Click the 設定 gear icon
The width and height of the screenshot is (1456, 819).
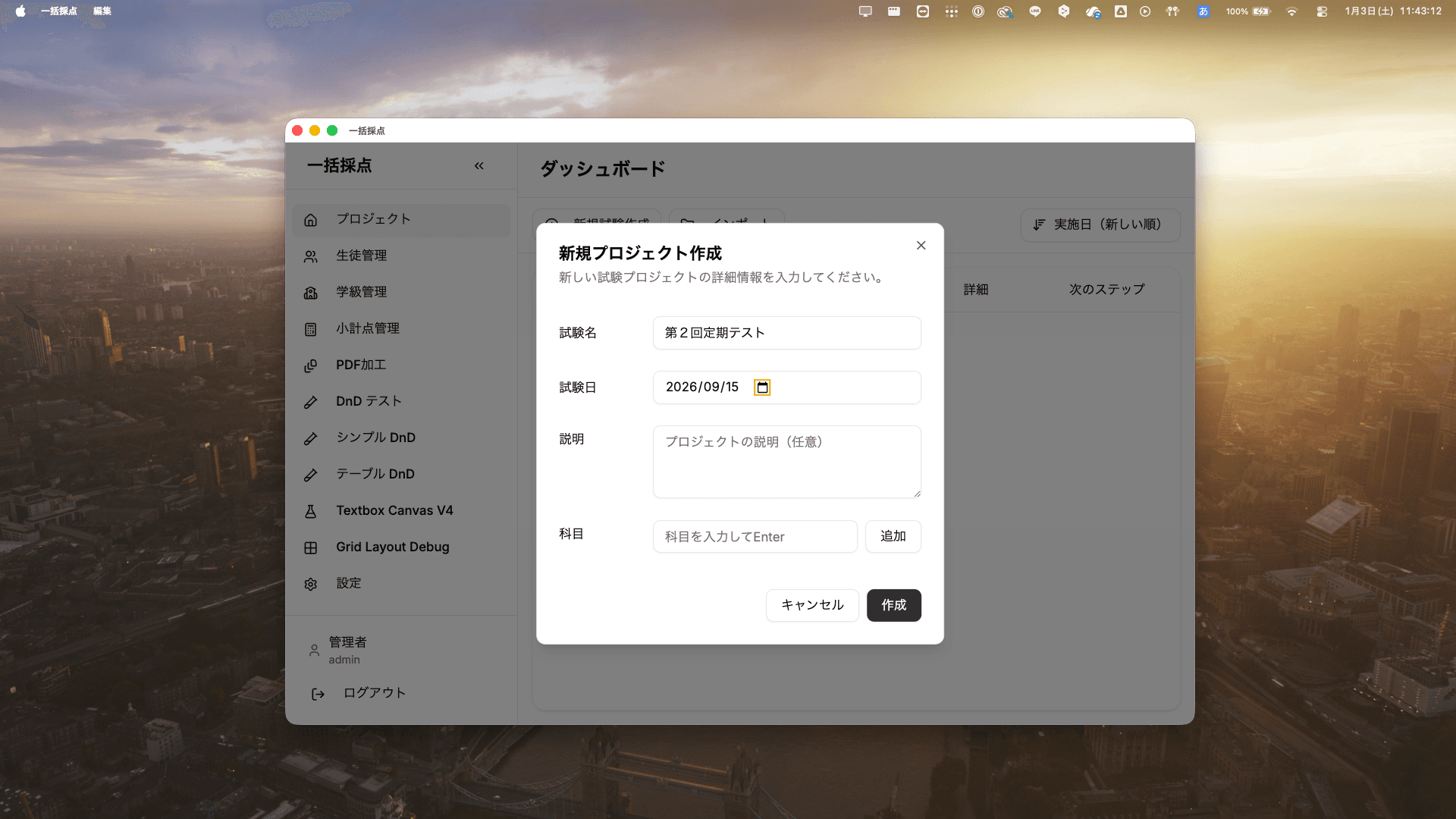[311, 584]
